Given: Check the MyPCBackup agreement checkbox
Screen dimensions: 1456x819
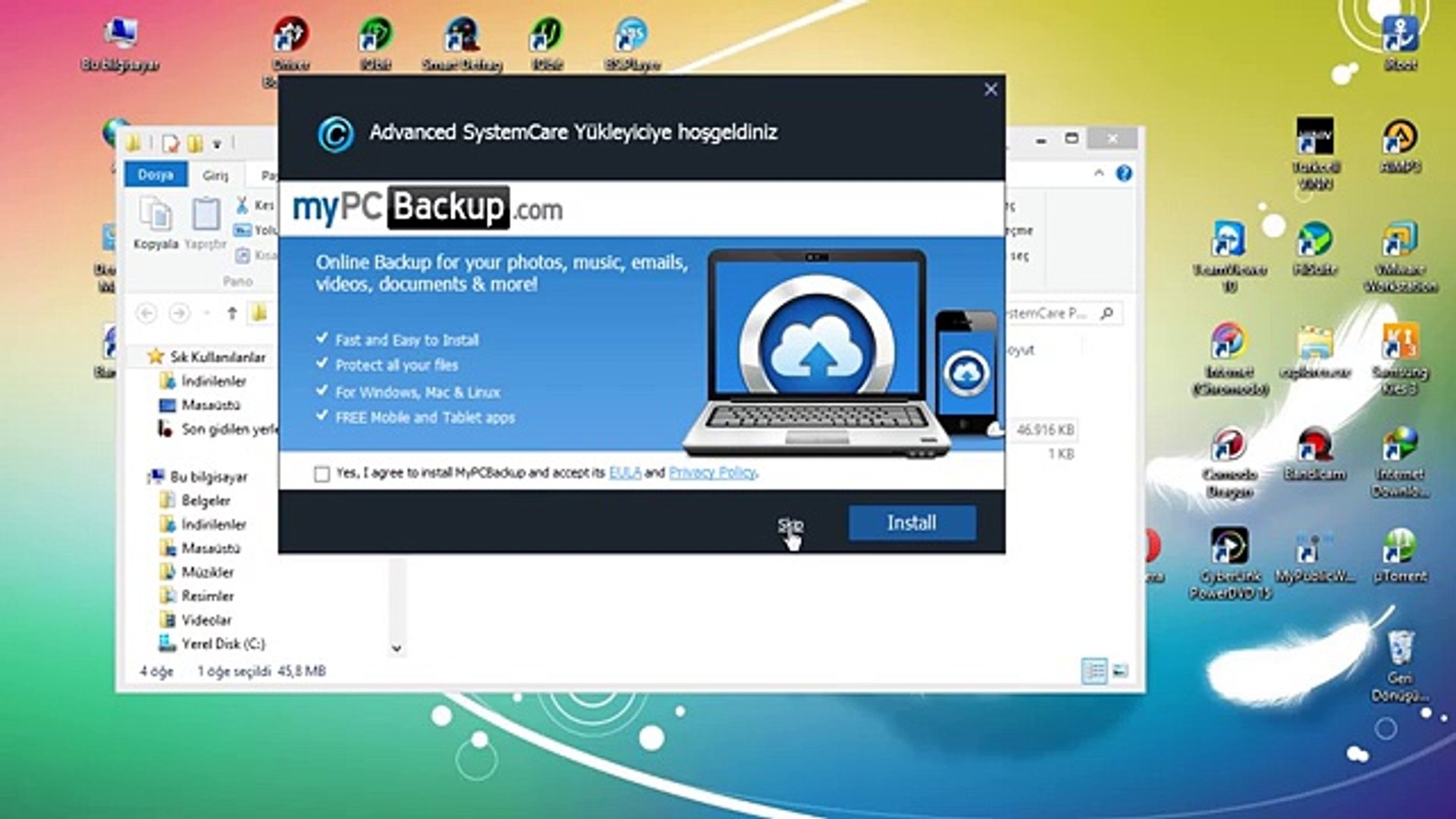Looking at the screenshot, I should click(x=322, y=474).
